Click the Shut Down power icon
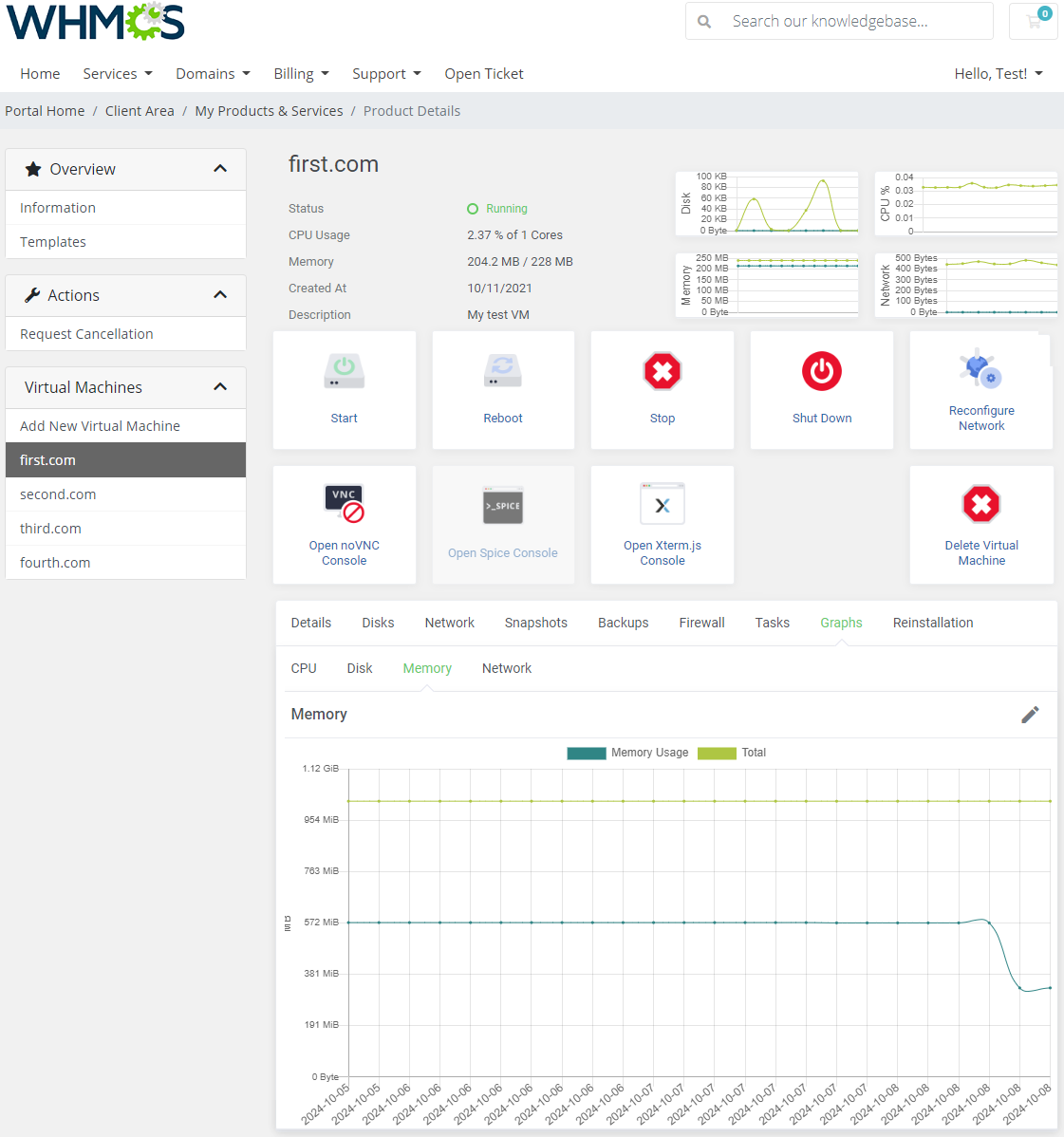 822,371
